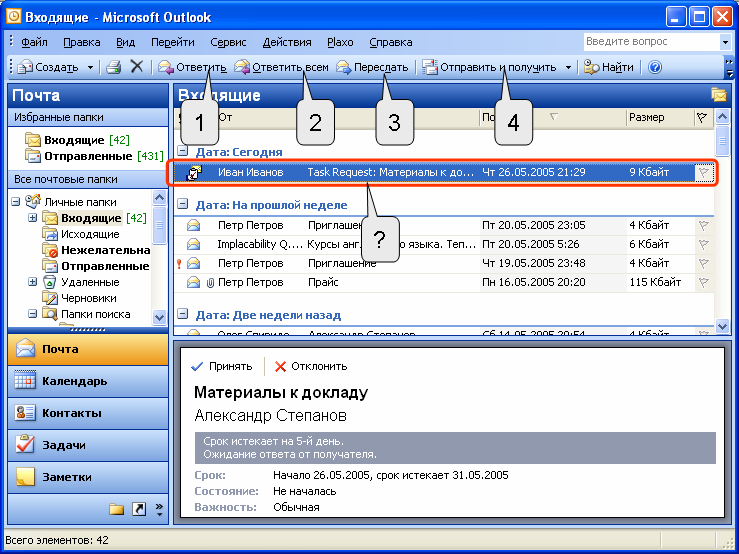
Task: Open the Сервис menu
Action: (228, 42)
